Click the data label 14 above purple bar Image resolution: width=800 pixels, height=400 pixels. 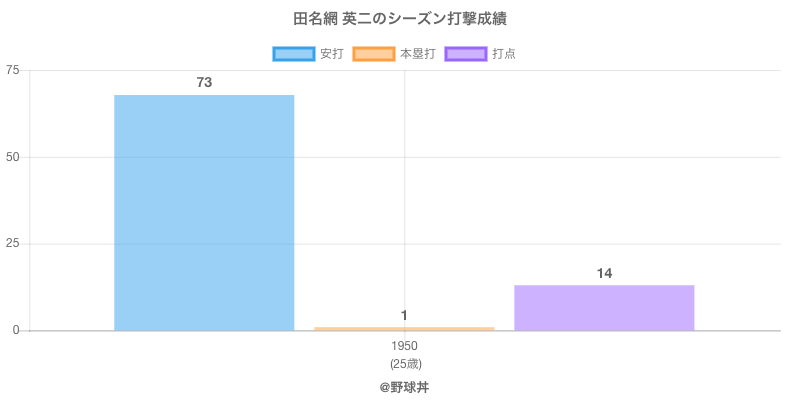pyautogui.click(x=604, y=274)
